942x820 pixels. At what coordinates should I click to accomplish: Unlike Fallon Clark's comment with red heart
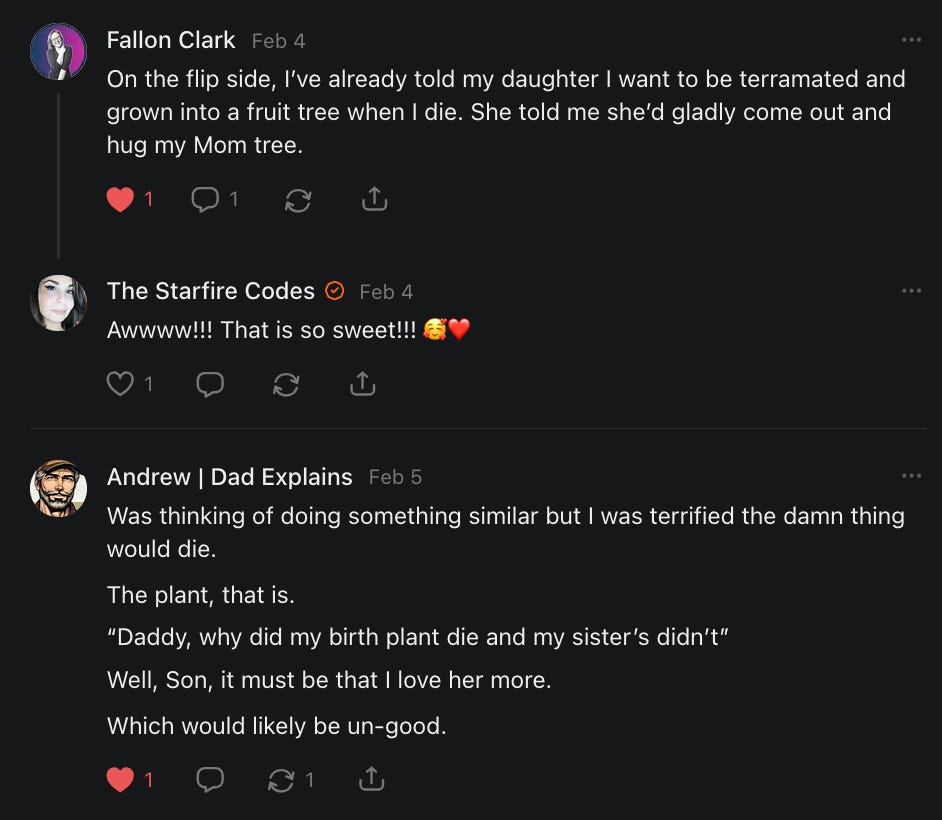click(x=120, y=200)
